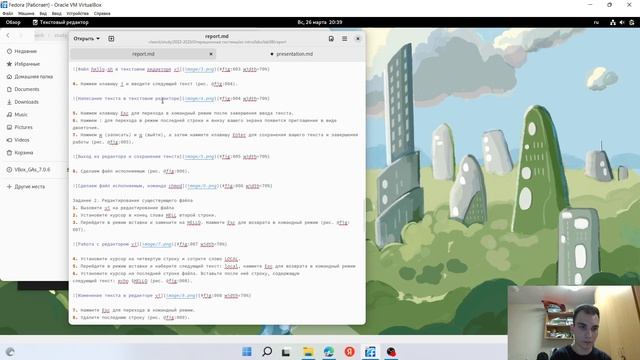Viewport: 640px width, 360px height.
Task: Click the ru keyboard layout indicator
Action: 596,22
